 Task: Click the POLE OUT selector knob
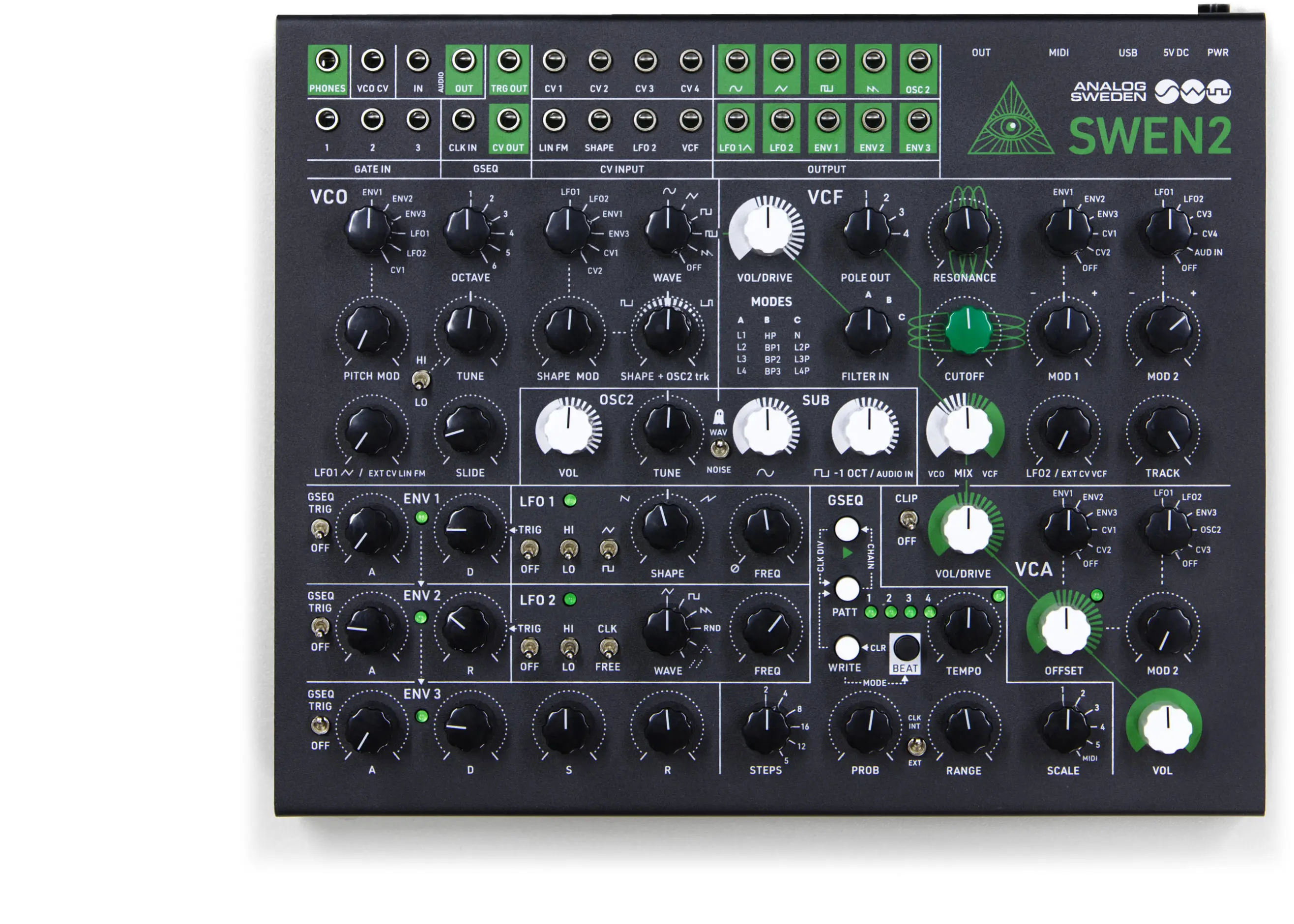pyautogui.click(x=867, y=231)
